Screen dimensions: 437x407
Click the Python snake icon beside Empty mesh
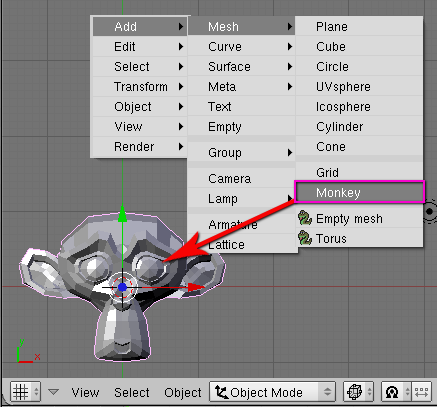click(305, 218)
